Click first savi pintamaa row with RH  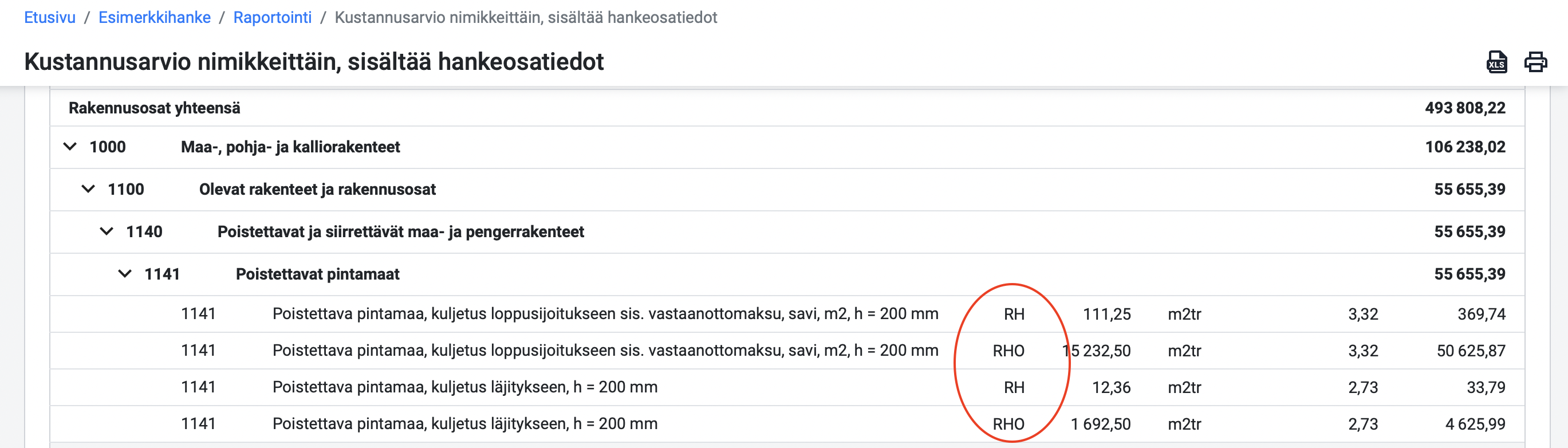787,314
